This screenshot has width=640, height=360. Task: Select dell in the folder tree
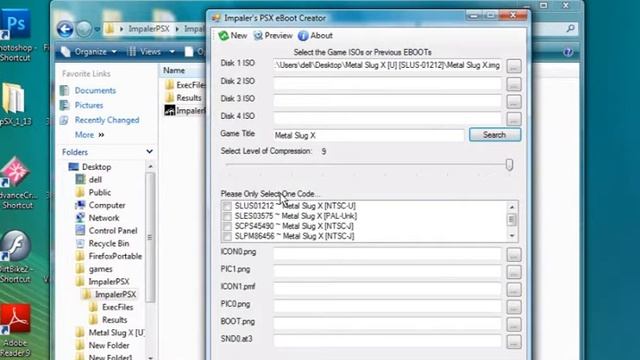[95, 180]
